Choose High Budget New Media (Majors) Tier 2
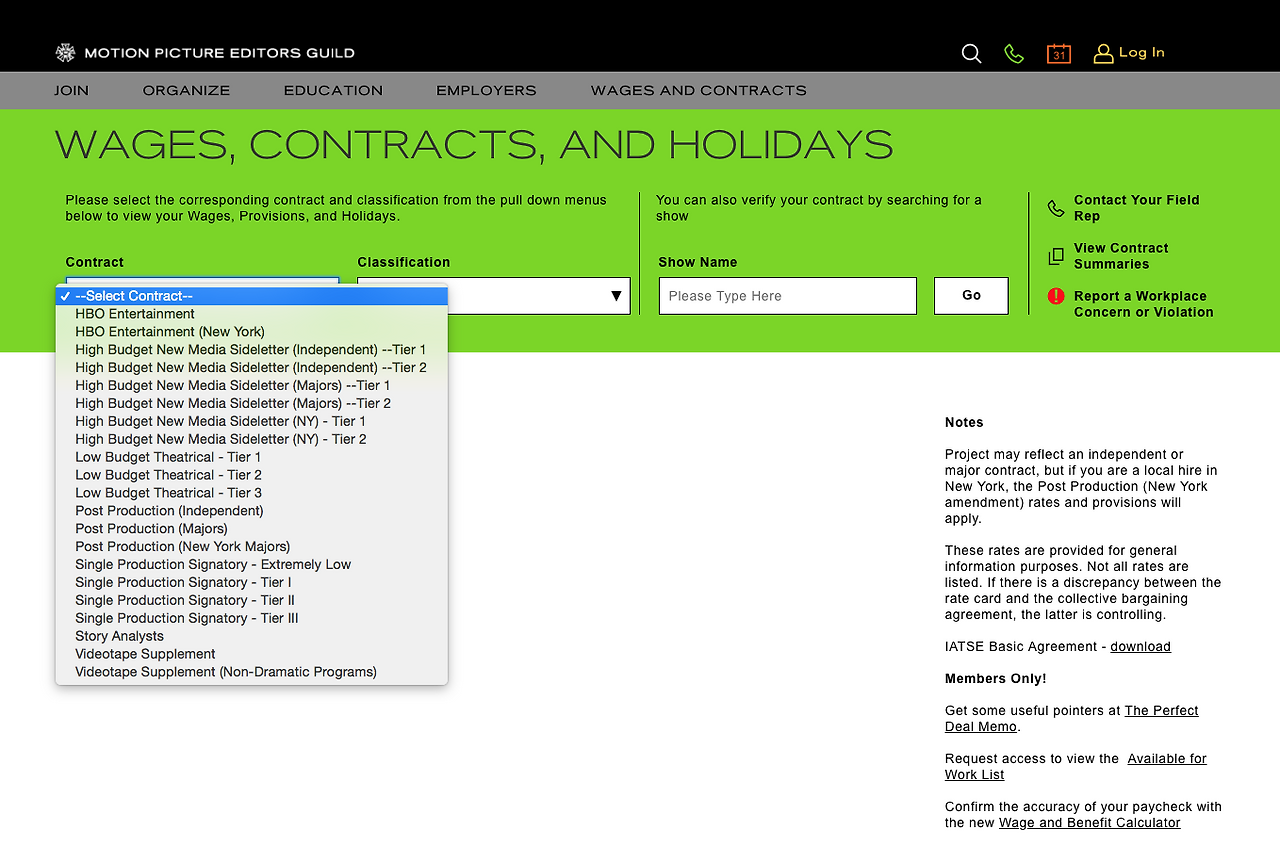 pyautogui.click(x=252, y=404)
